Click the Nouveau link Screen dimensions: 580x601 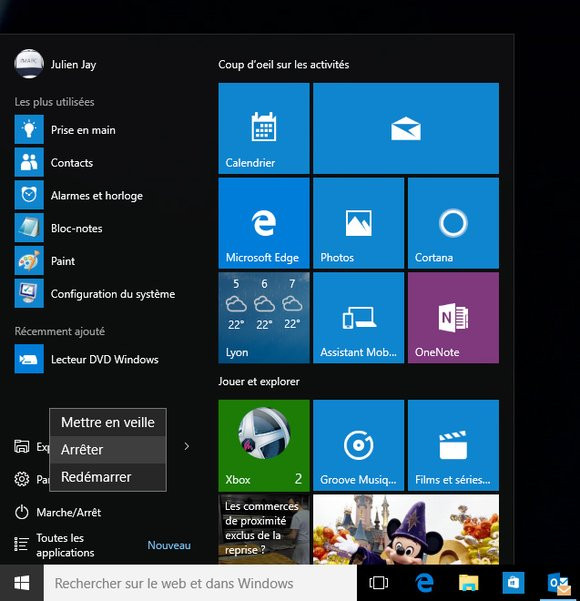(x=169, y=545)
